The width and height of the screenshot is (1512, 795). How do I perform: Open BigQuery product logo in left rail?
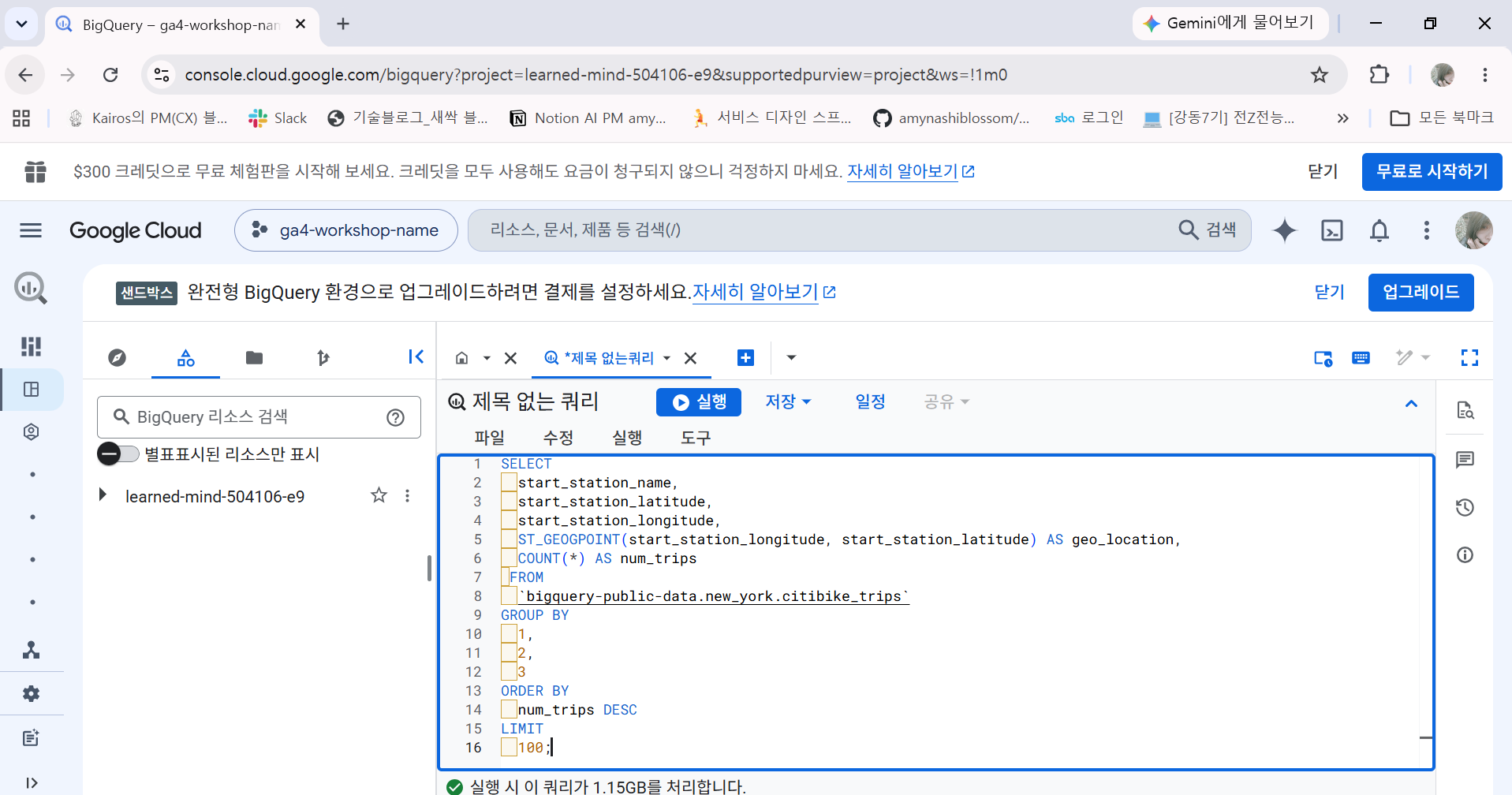pyautogui.click(x=31, y=288)
